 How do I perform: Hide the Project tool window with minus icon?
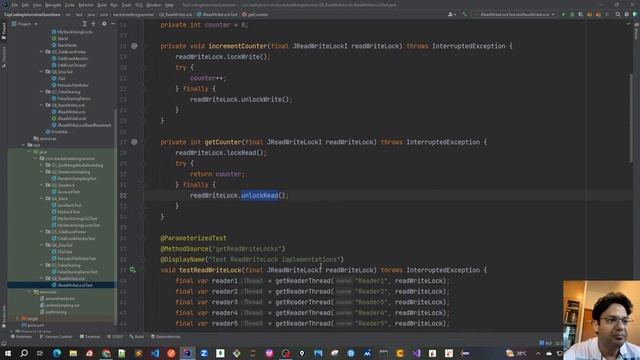click(113, 24)
